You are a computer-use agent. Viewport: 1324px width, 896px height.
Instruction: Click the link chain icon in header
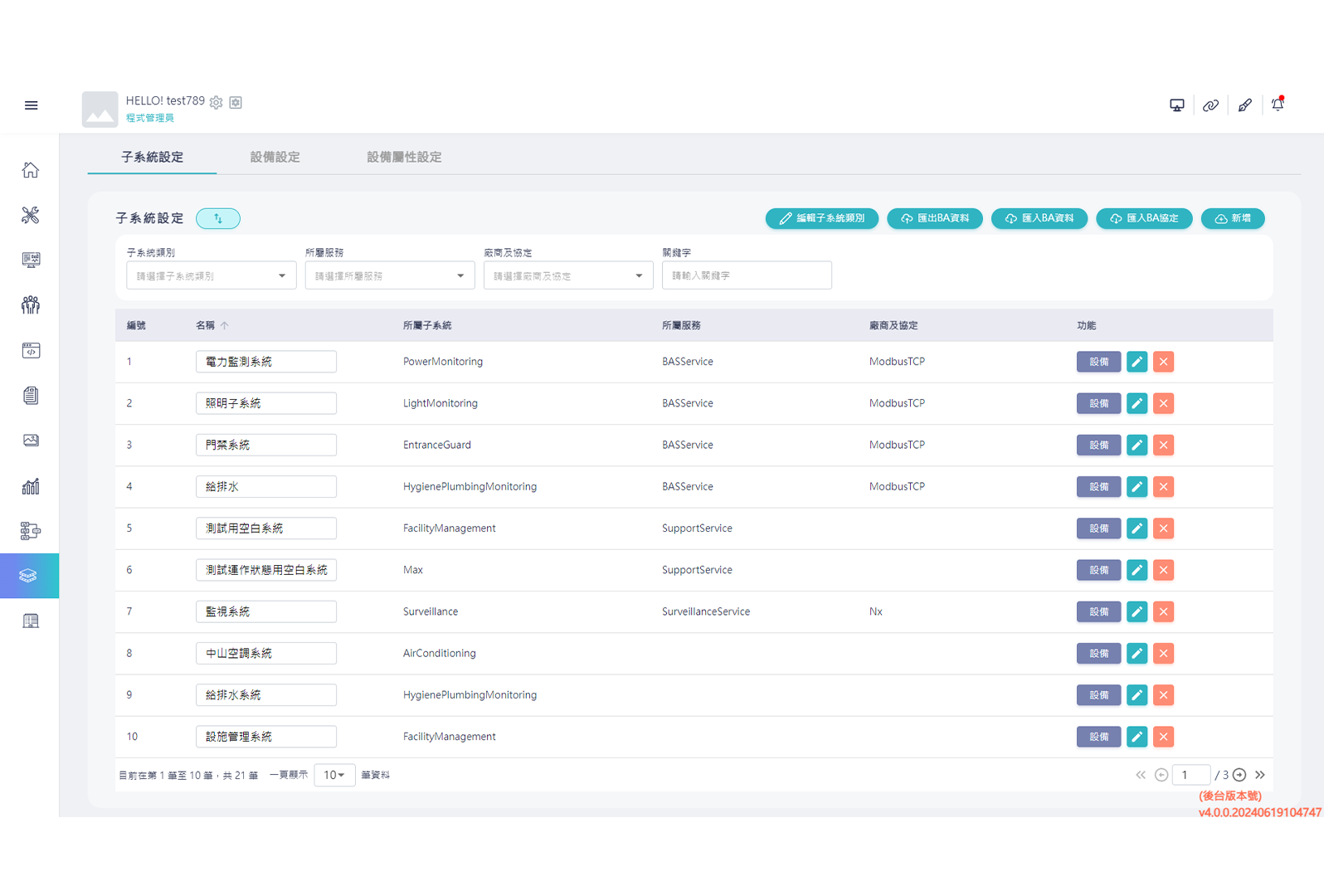pos(1210,105)
